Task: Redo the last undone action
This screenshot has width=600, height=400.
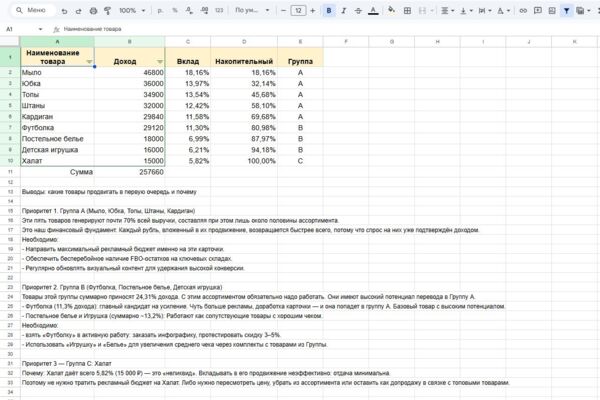Action: pyautogui.click(x=78, y=11)
